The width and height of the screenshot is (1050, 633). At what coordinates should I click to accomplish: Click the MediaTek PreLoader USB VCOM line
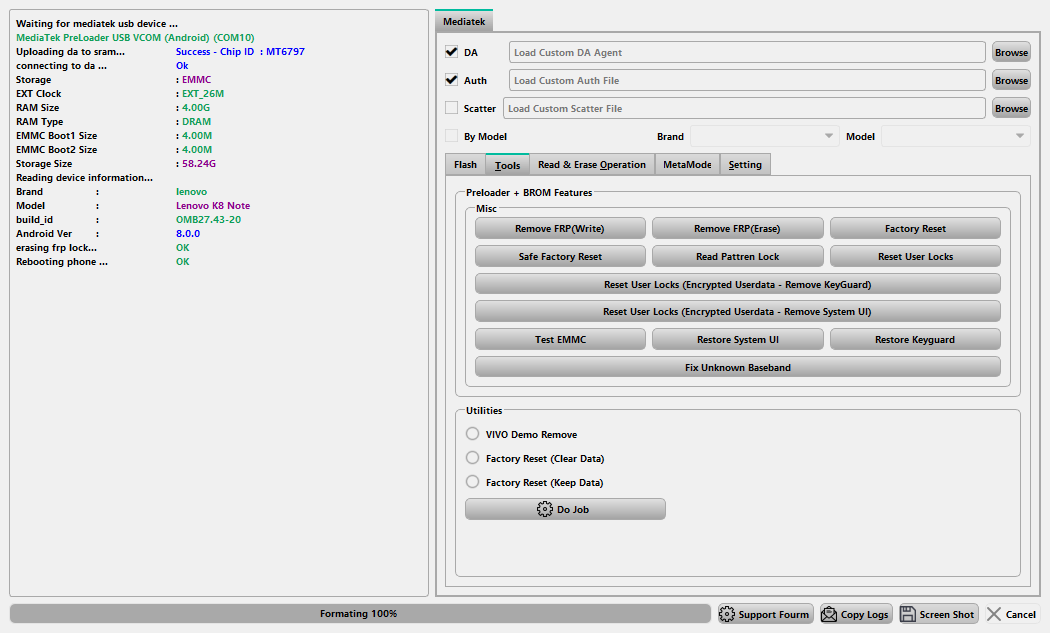(x=135, y=38)
